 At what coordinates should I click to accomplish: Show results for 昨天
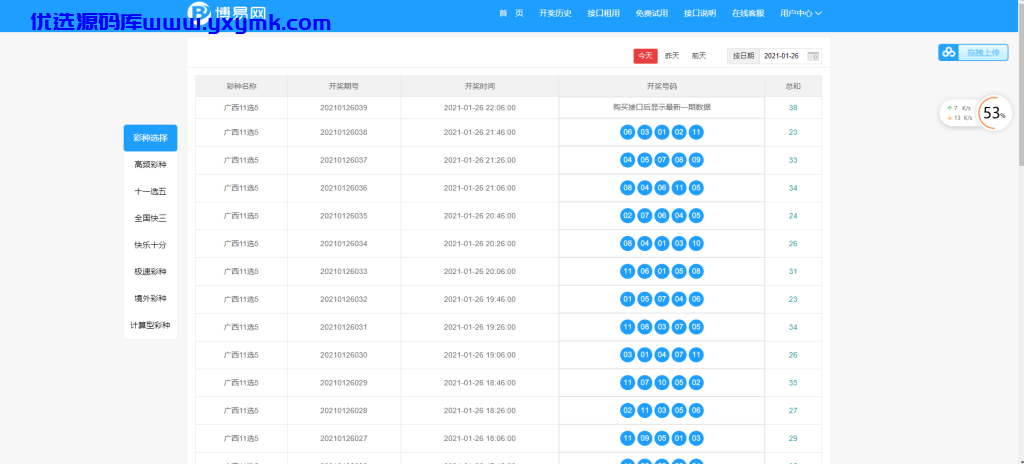point(672,56)
